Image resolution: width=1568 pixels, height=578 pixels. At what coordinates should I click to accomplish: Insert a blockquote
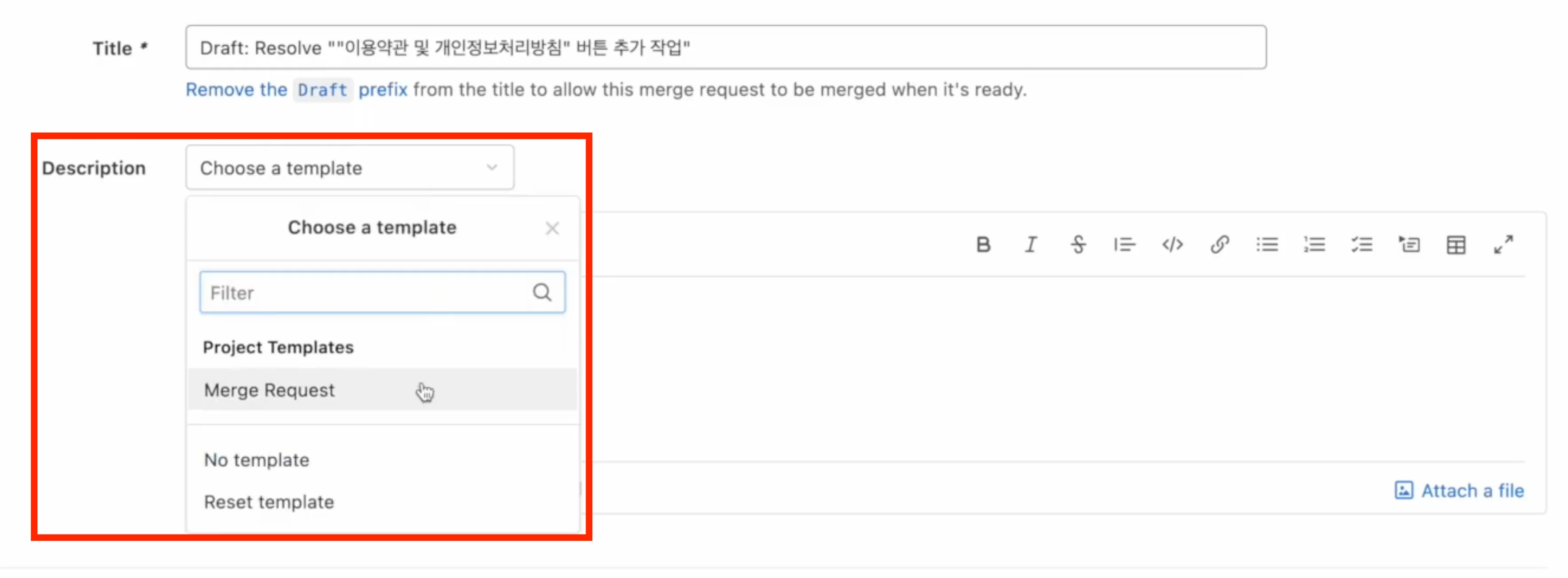(x=1125, y=245)
